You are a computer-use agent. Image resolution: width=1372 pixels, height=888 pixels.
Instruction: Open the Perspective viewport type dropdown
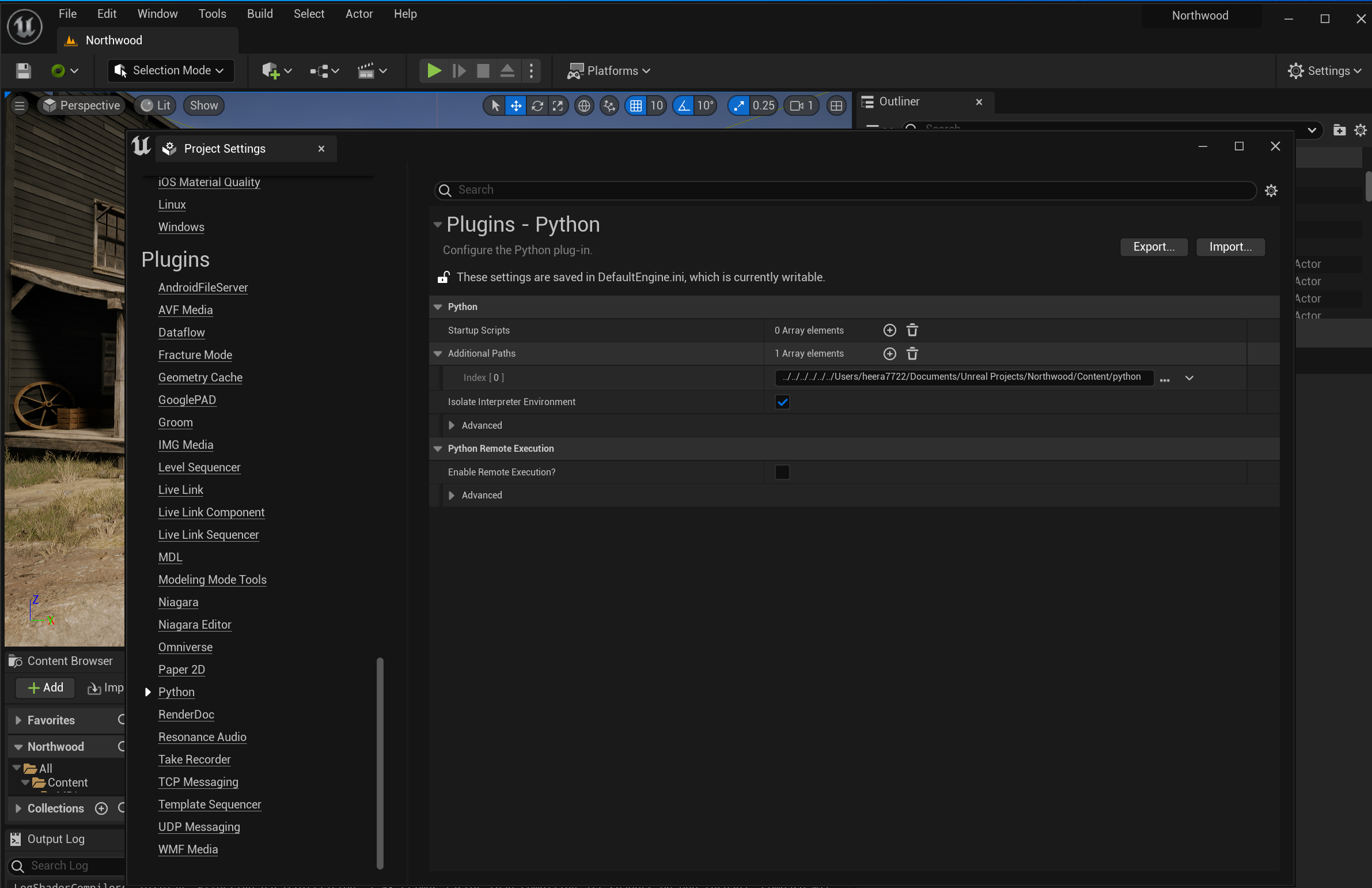82,105
